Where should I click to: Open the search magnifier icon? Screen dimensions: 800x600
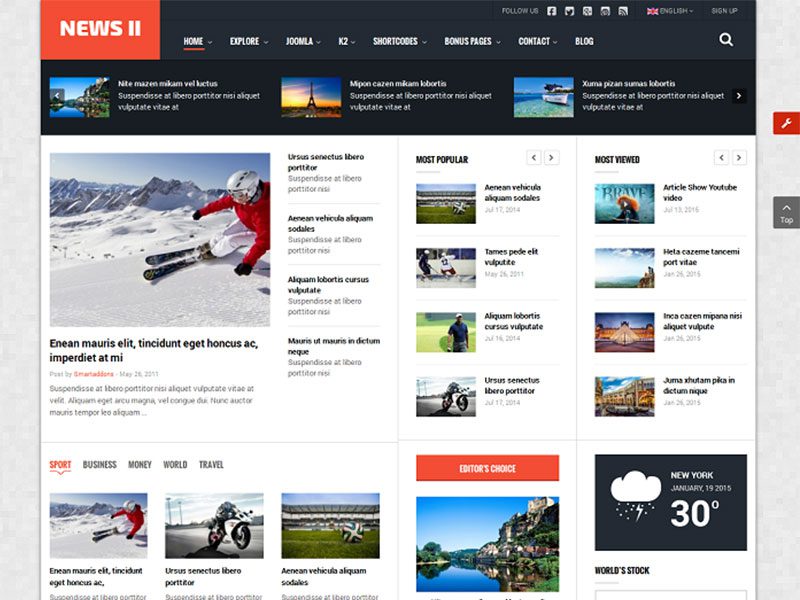[x=726, y=40]
